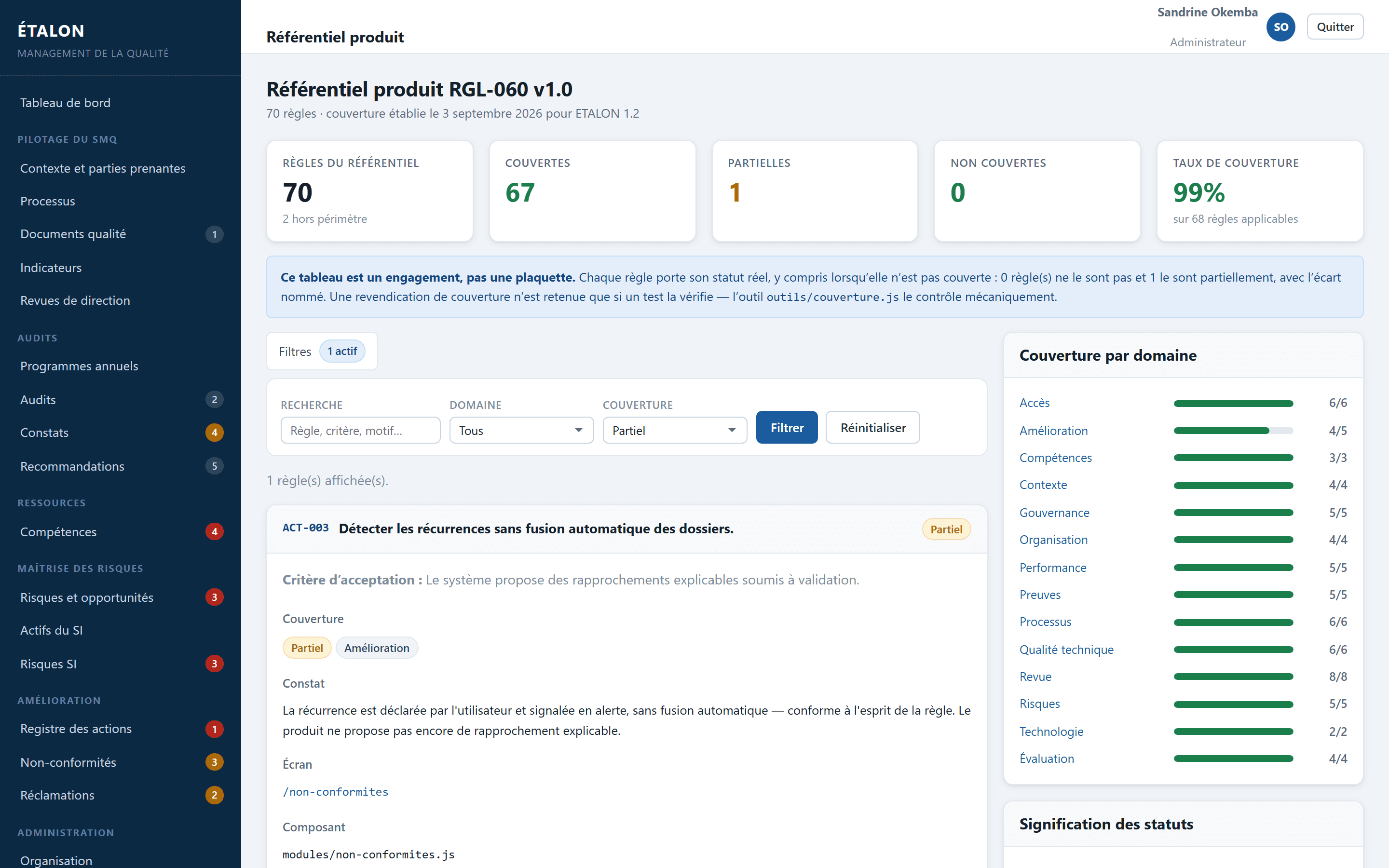Screen dimensions: 1389x868
Task: Click the Partiel badge in rule header
Action: click(x=946, y=529)
